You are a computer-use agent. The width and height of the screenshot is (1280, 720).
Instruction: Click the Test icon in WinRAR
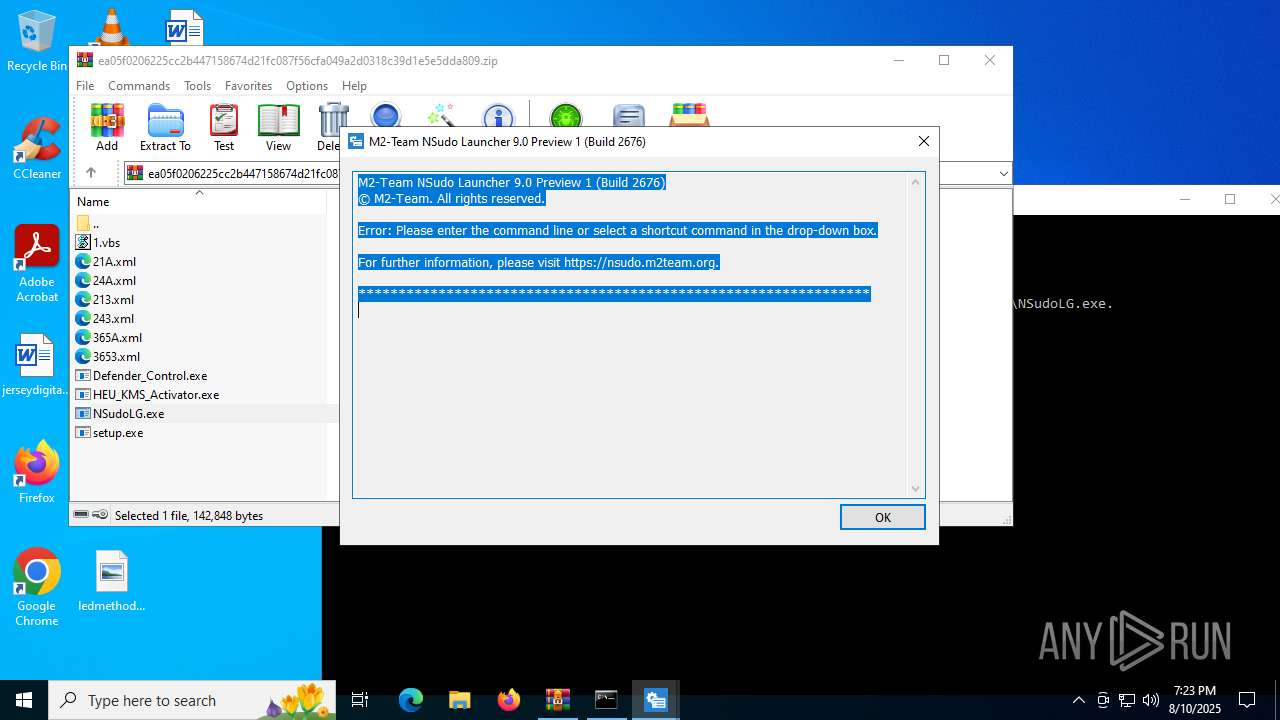tap(224, 128)
